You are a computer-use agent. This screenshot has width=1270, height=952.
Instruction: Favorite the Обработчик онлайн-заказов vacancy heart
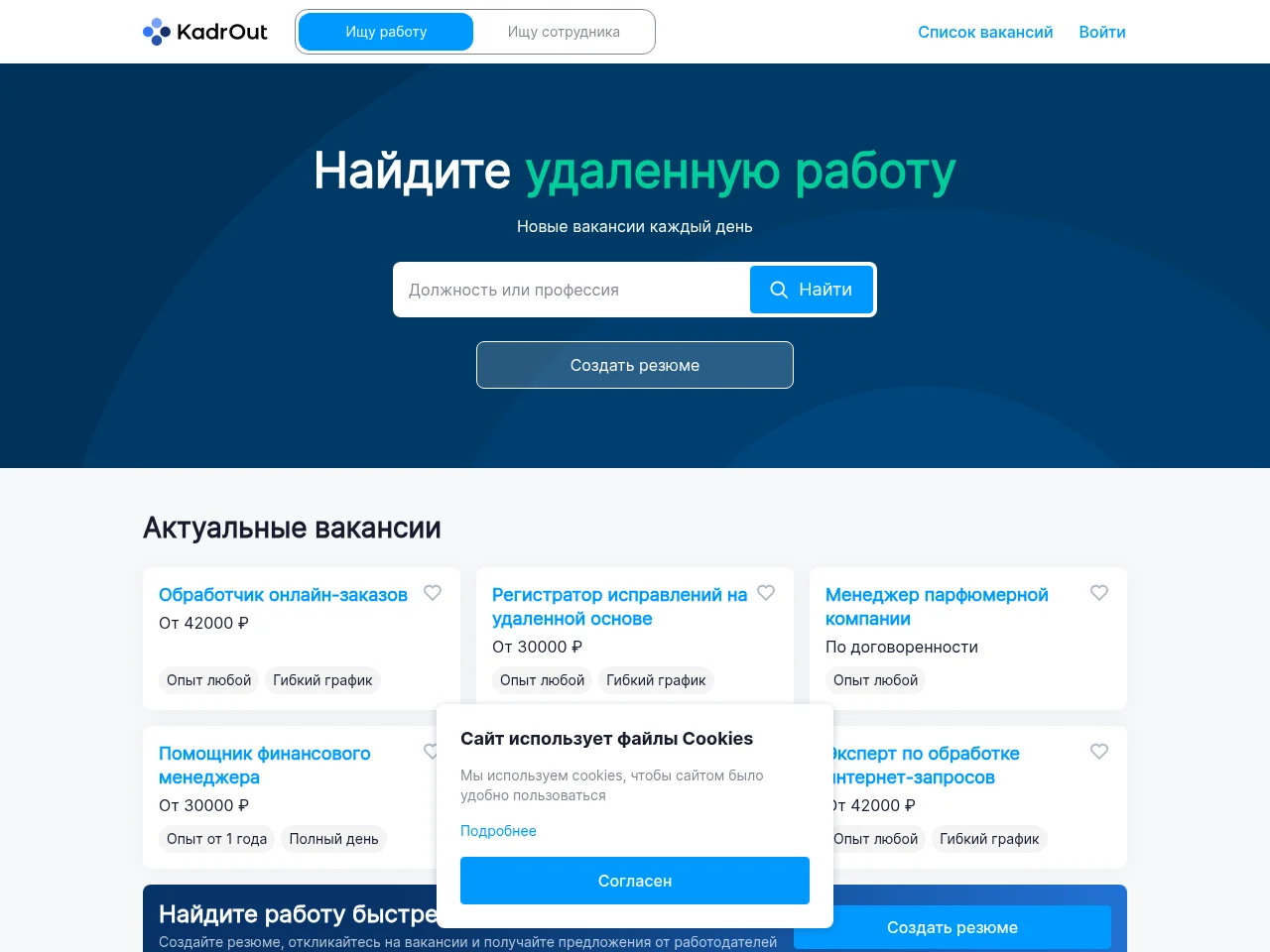tap(433, 593)
